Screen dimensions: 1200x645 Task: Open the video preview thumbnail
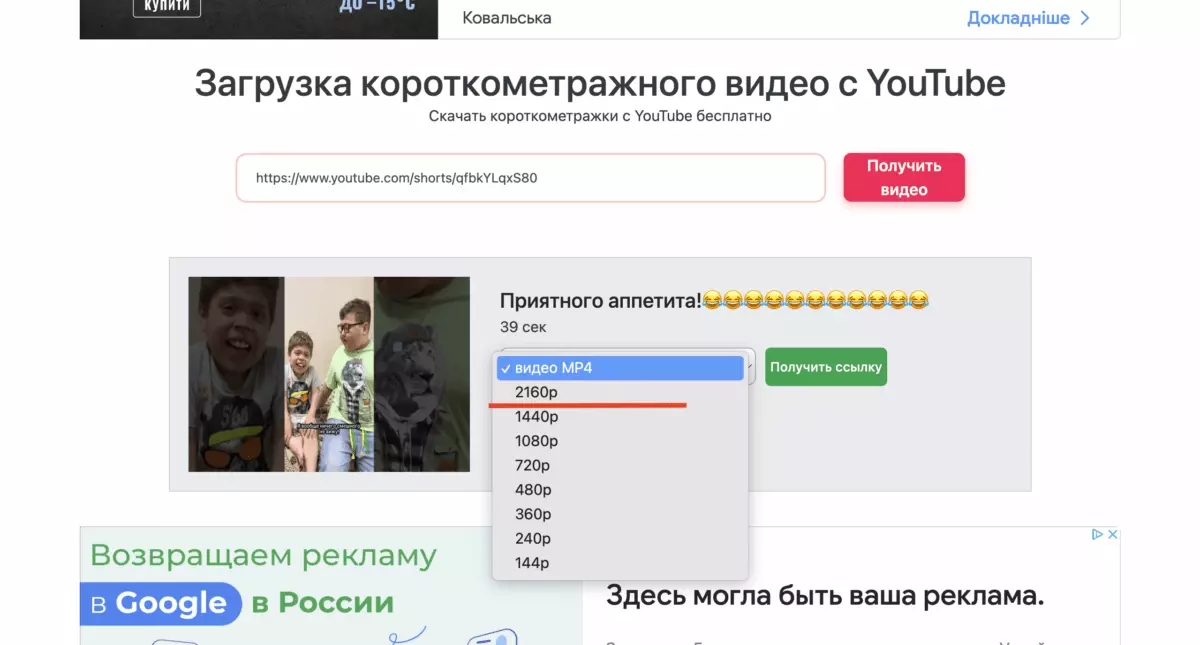(329, 374)
